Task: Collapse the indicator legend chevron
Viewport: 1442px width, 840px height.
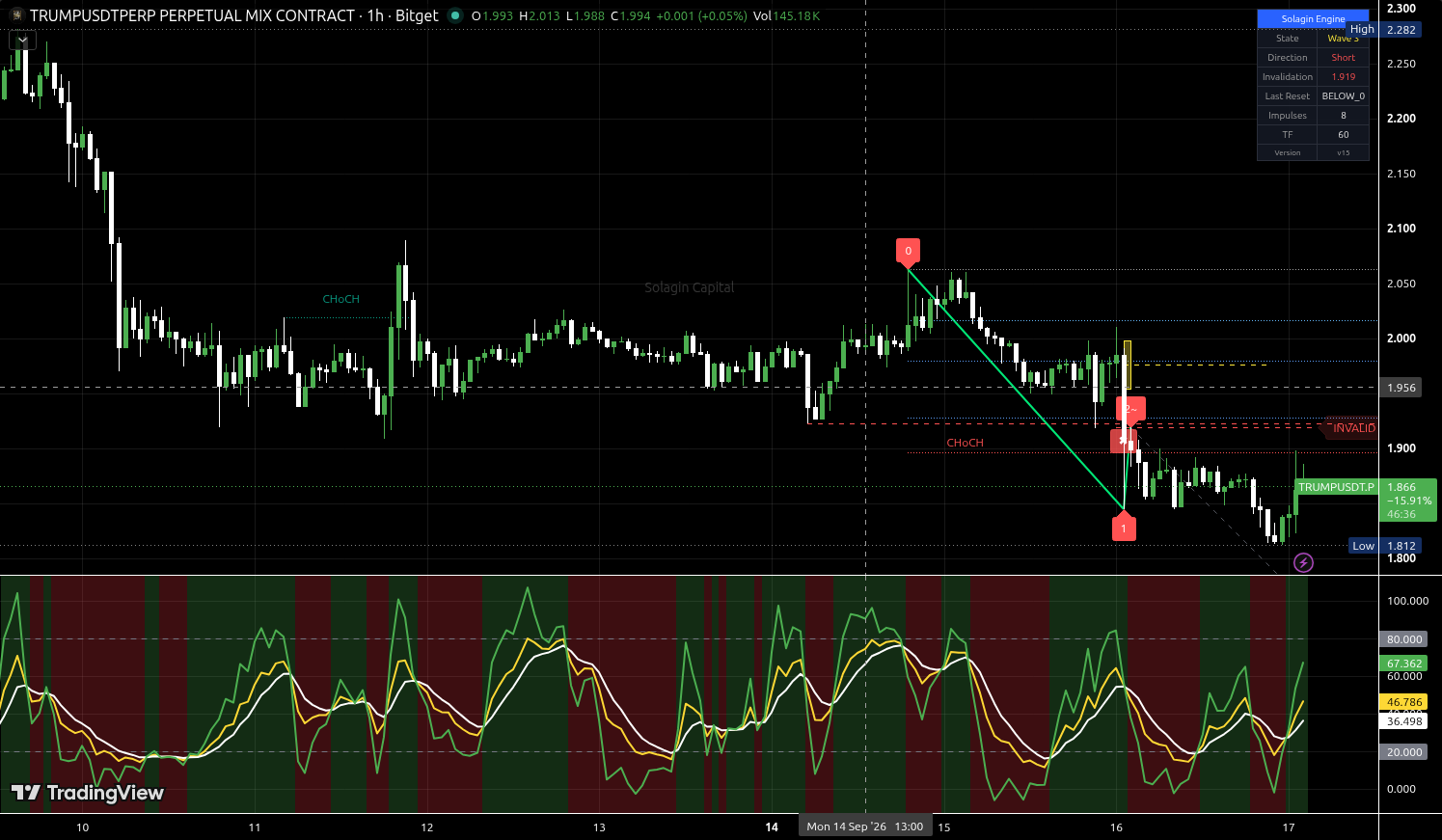Action: point(22,40)
